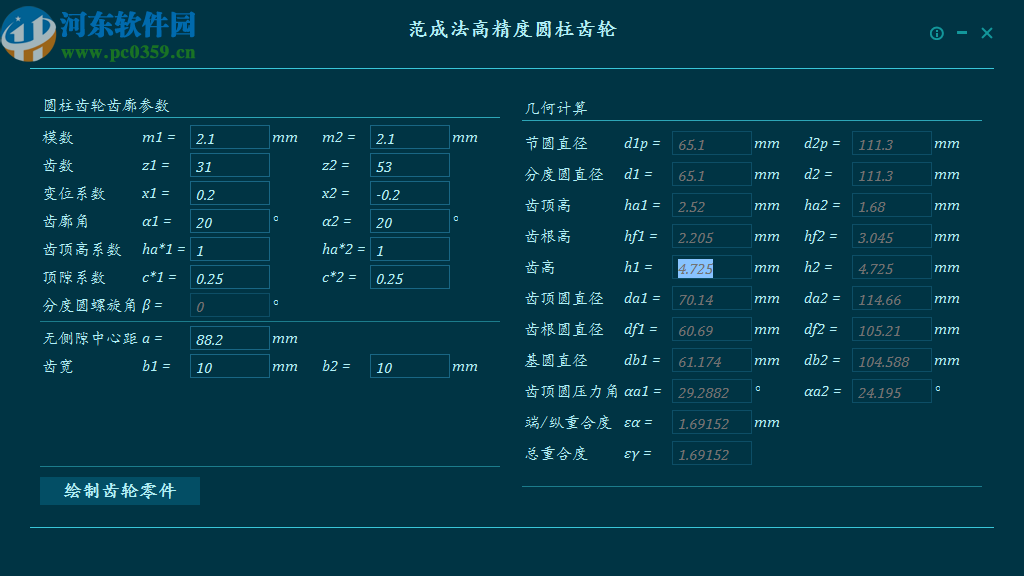The image size is (1024, 576).
Task: Edit the ha*2 addendum coefficient field
Action: [409, 249]
